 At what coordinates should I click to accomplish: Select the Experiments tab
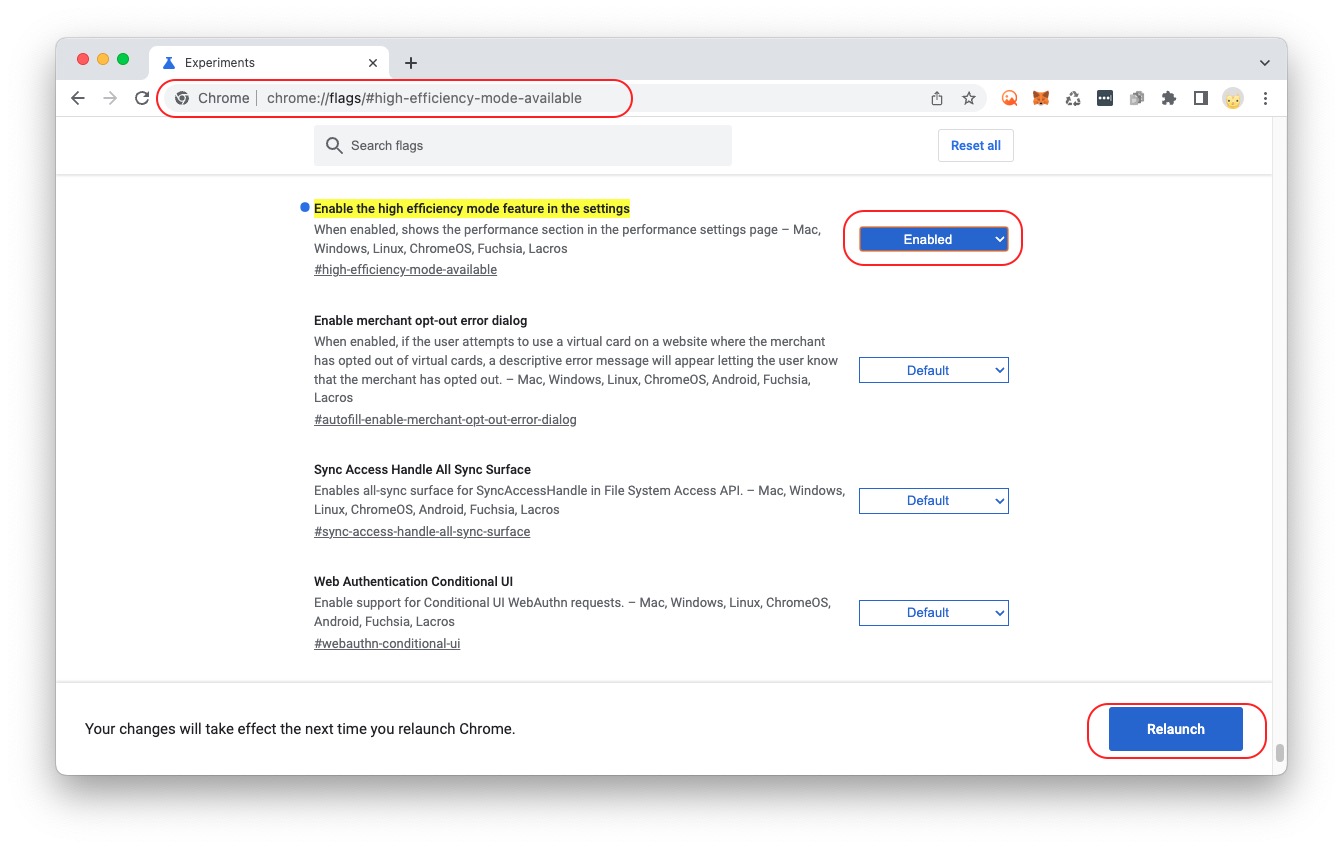coord(260,62)
